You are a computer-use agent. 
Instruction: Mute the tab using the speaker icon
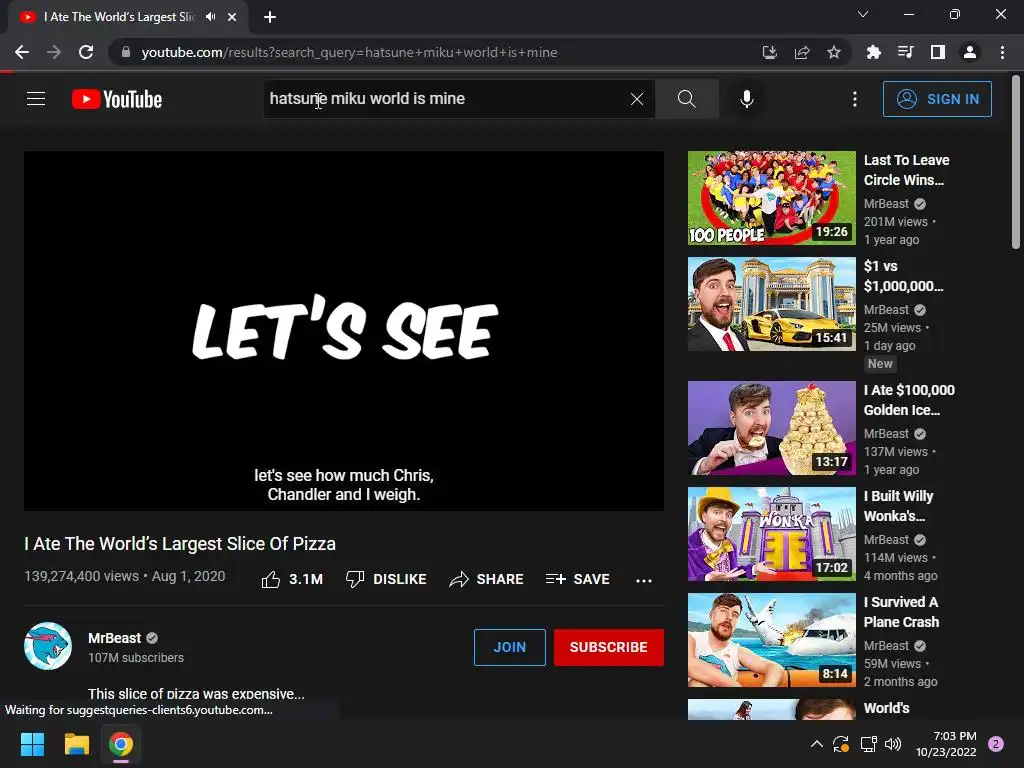(210, 17)
